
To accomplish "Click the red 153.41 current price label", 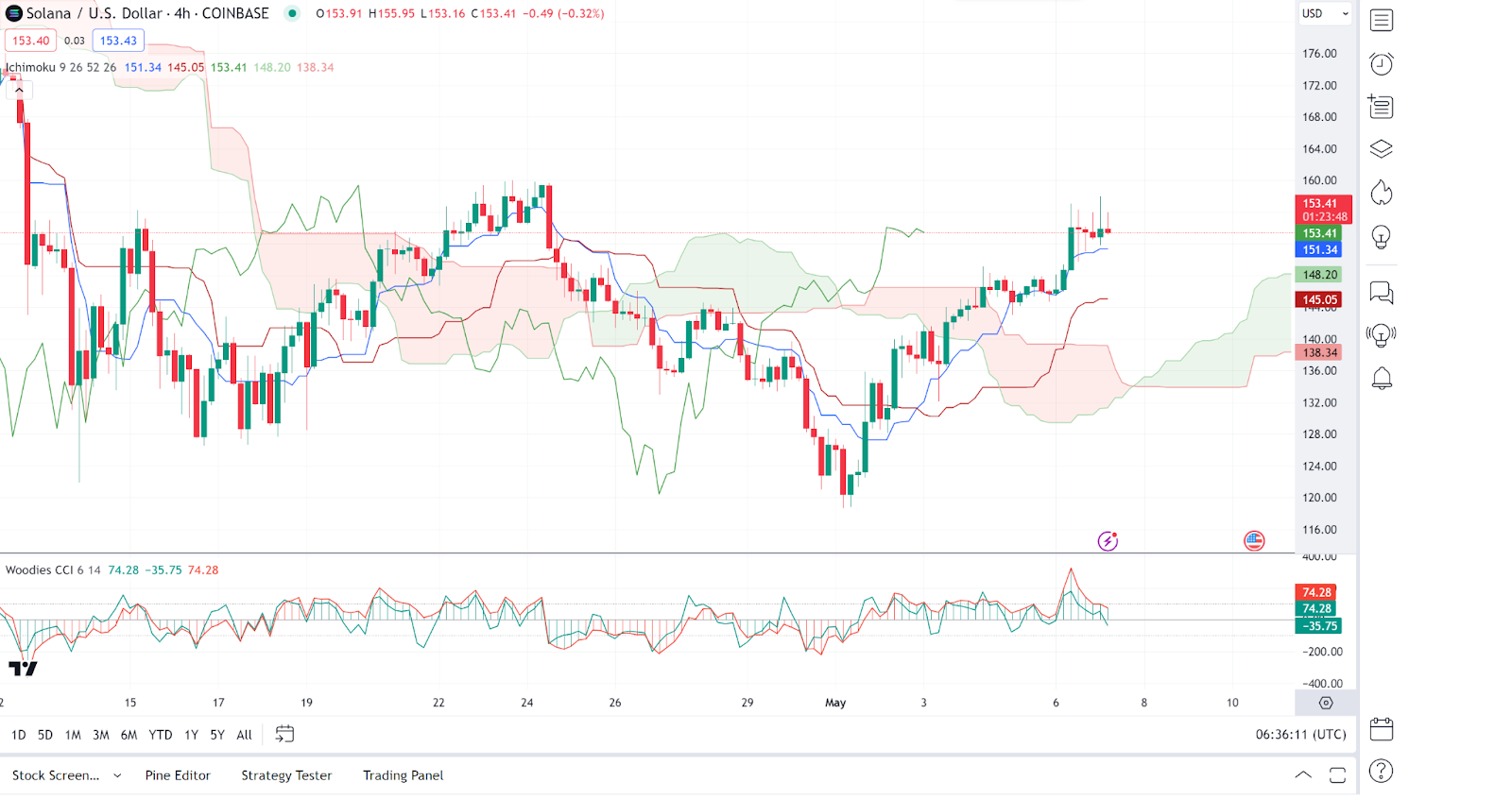I will coord(1323,210).
